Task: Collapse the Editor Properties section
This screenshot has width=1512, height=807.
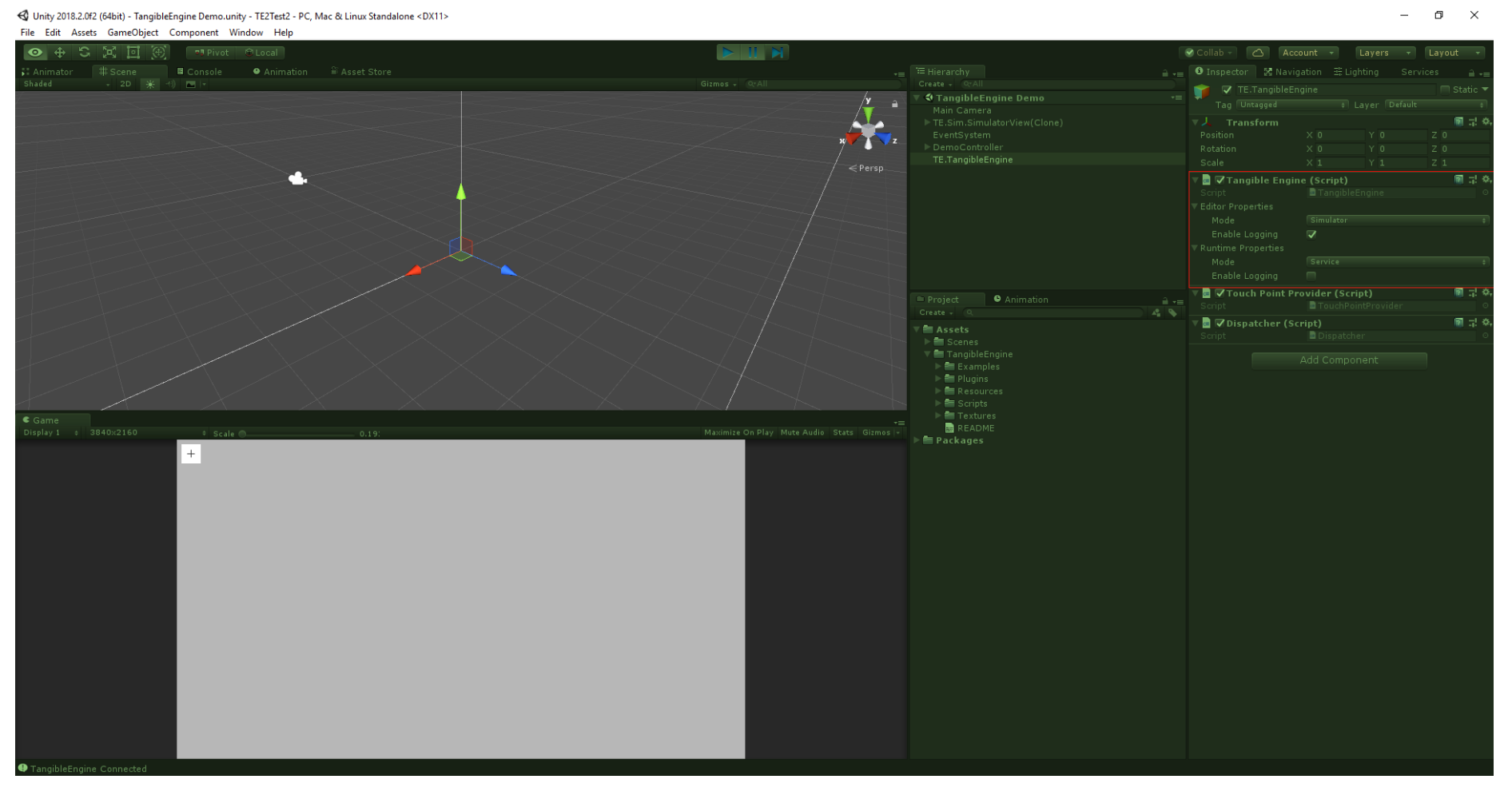Action: click(1195, 206)
